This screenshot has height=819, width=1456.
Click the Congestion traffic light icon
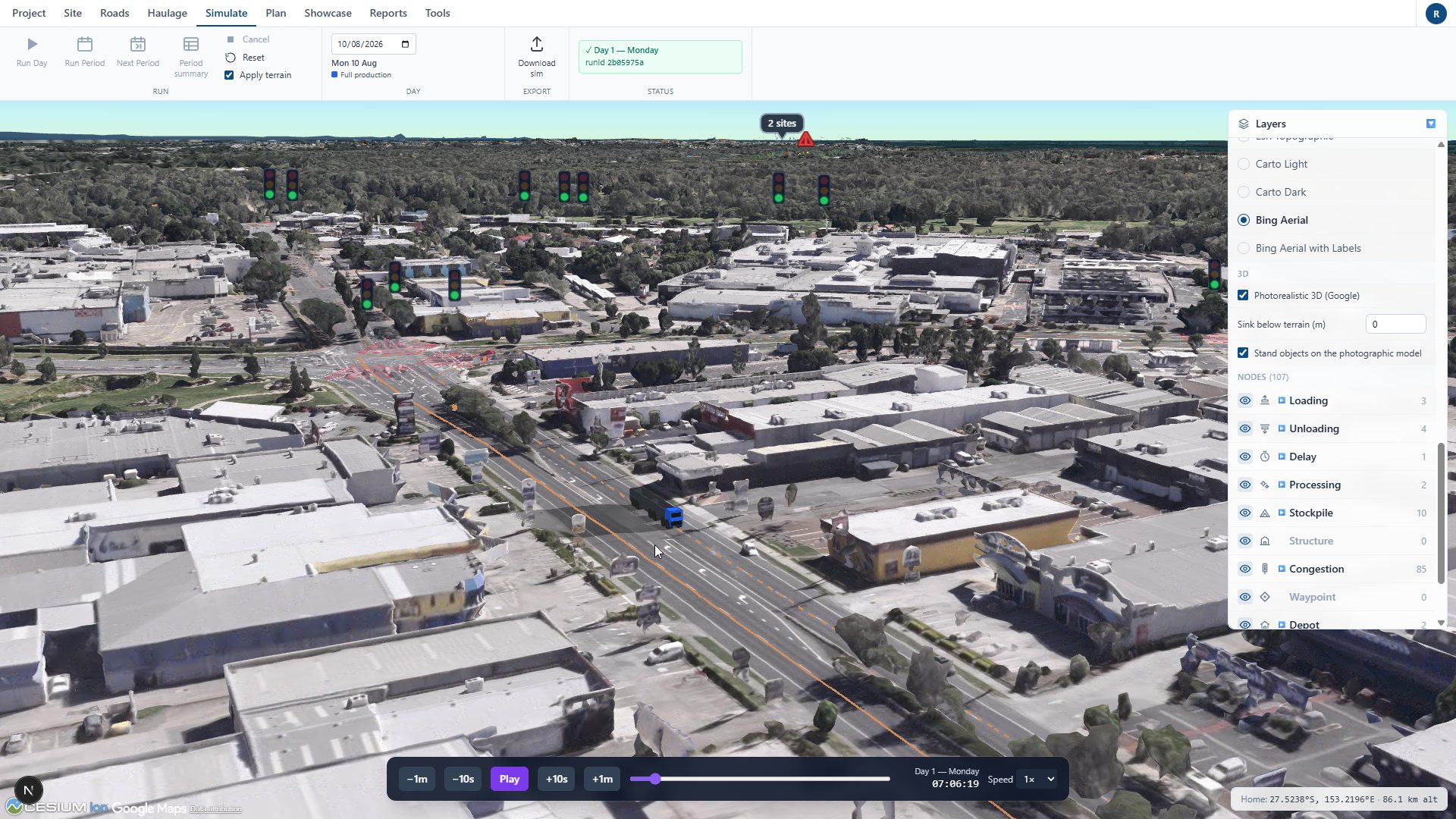point(1265,569)
